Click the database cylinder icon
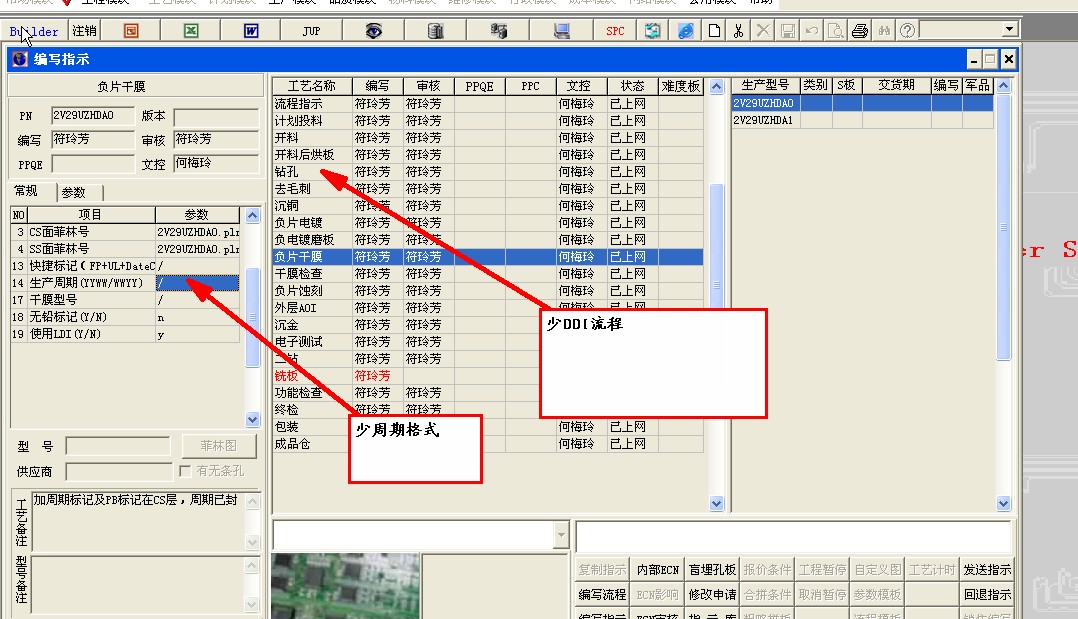1078x619 pixels. 435,31
